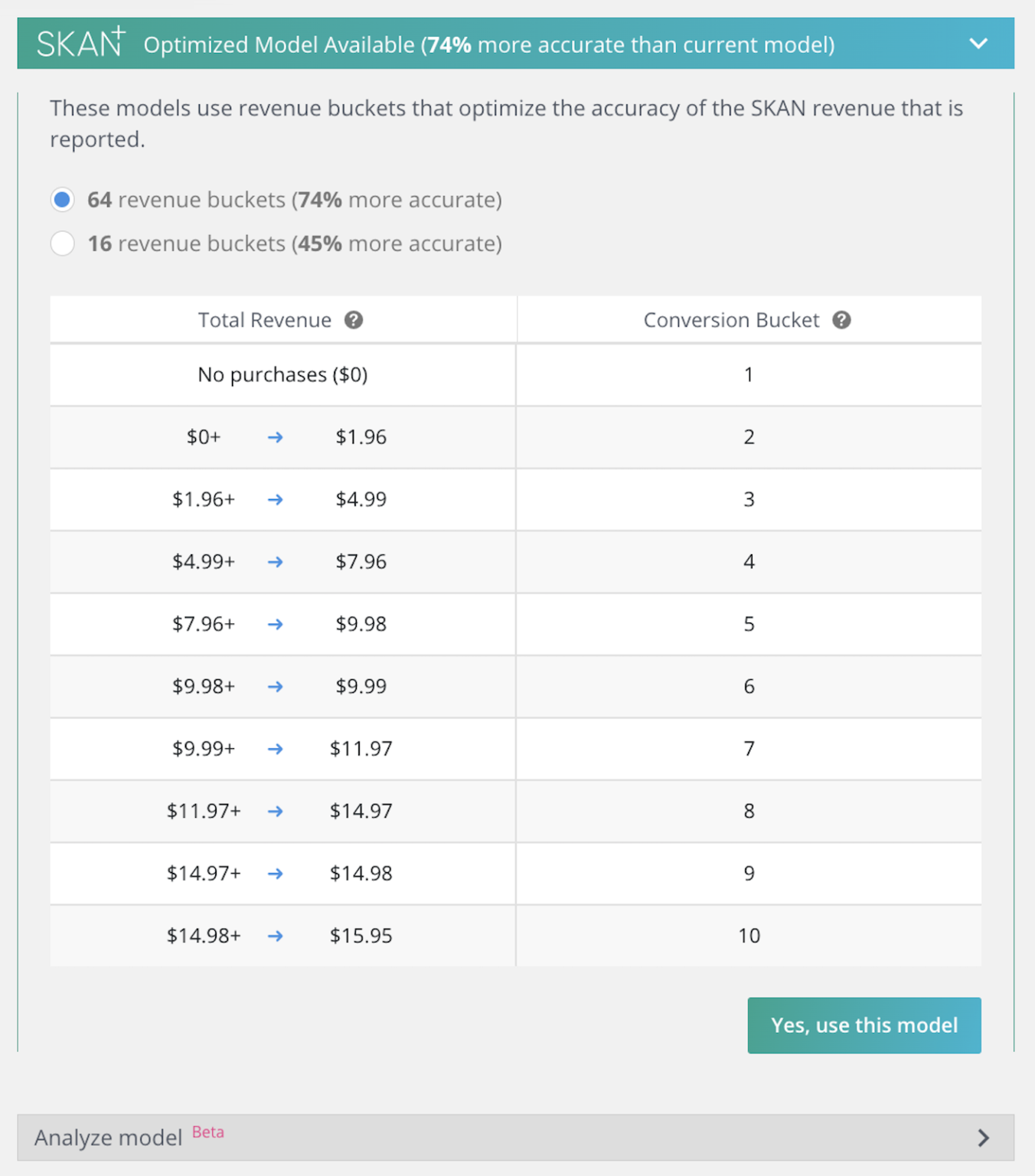Click the arrow between $7.96+ and $9.98
This screenshot has width=1035, height=1176.
click(275, 624)
